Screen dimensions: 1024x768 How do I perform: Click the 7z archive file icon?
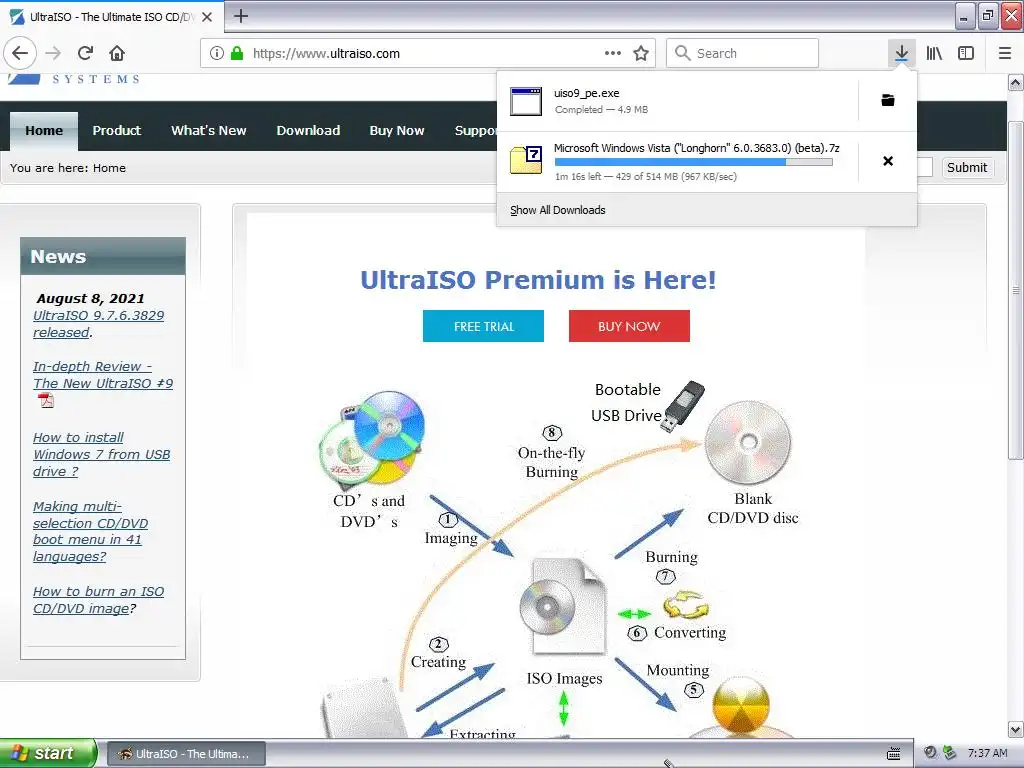526,160
